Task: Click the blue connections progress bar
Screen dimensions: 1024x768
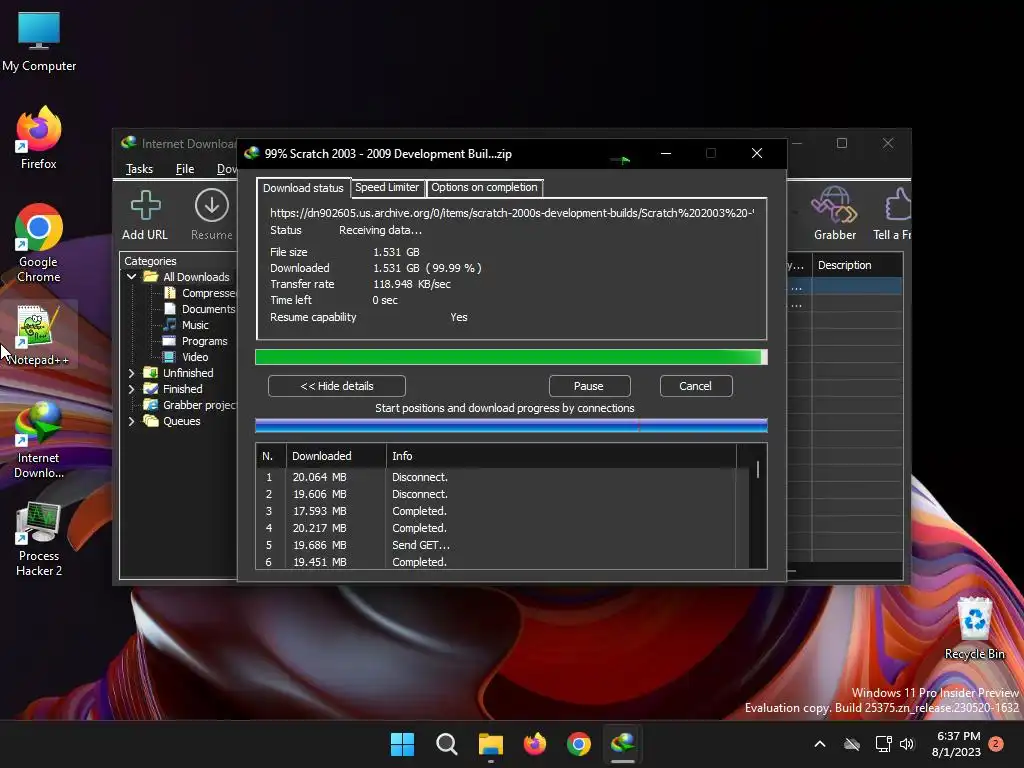Action: coord(511,426)
